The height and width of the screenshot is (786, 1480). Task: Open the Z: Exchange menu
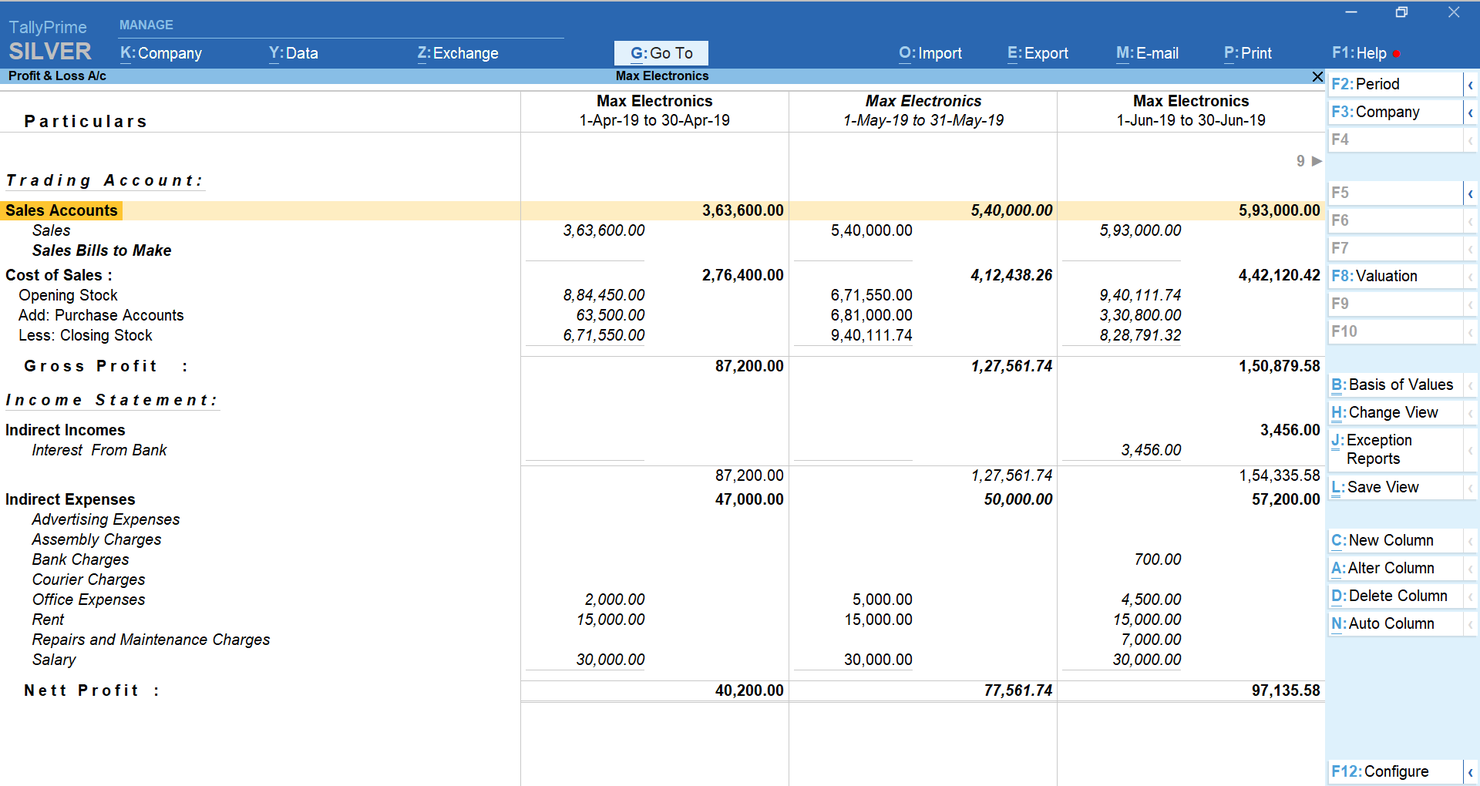(458, 53)
